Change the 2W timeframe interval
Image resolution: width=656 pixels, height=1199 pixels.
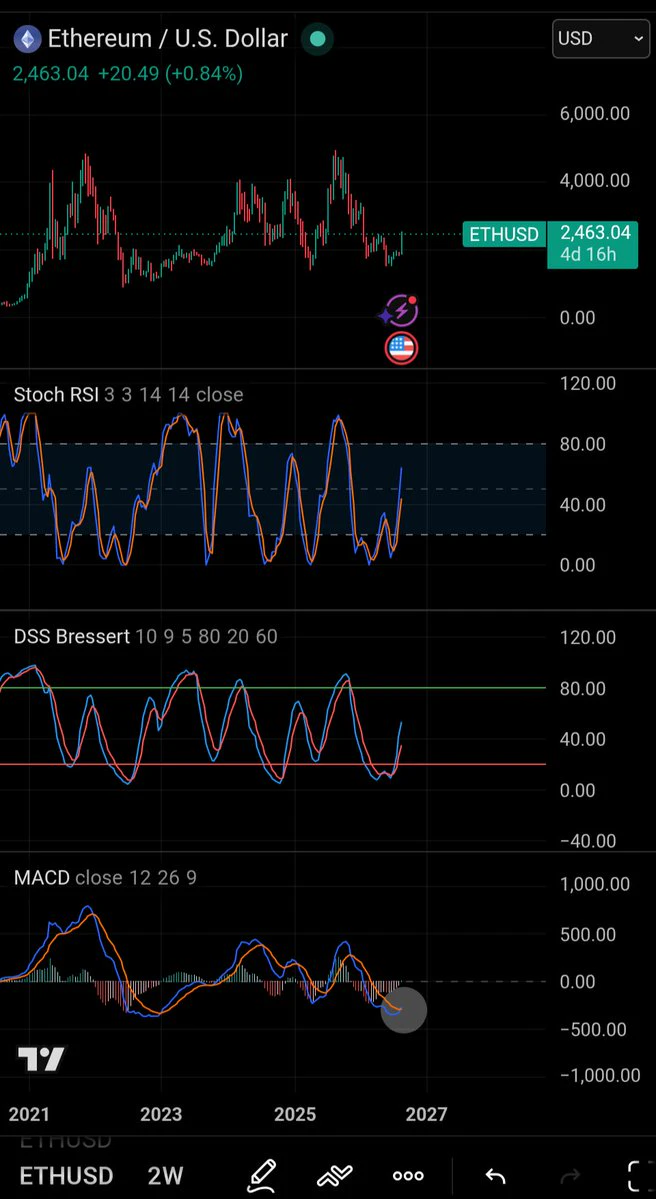click(167, 1175)
